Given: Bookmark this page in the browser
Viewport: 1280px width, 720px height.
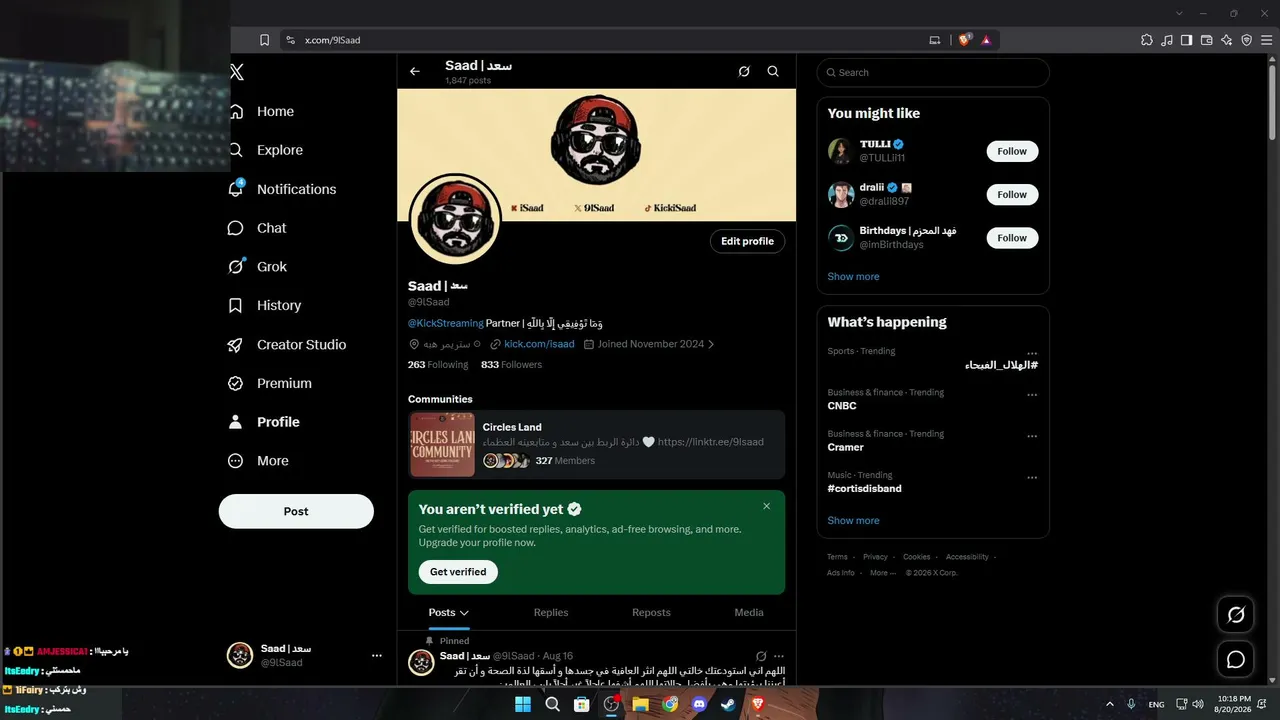Looking at the screenshot, I should 264,40.
